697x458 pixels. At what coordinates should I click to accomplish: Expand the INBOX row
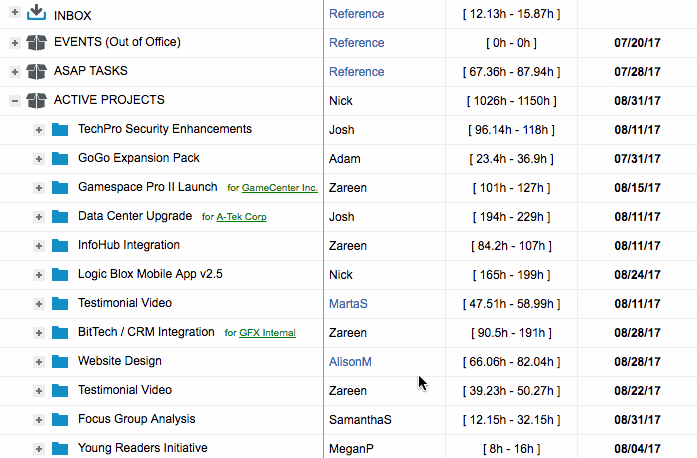(14, 14)
